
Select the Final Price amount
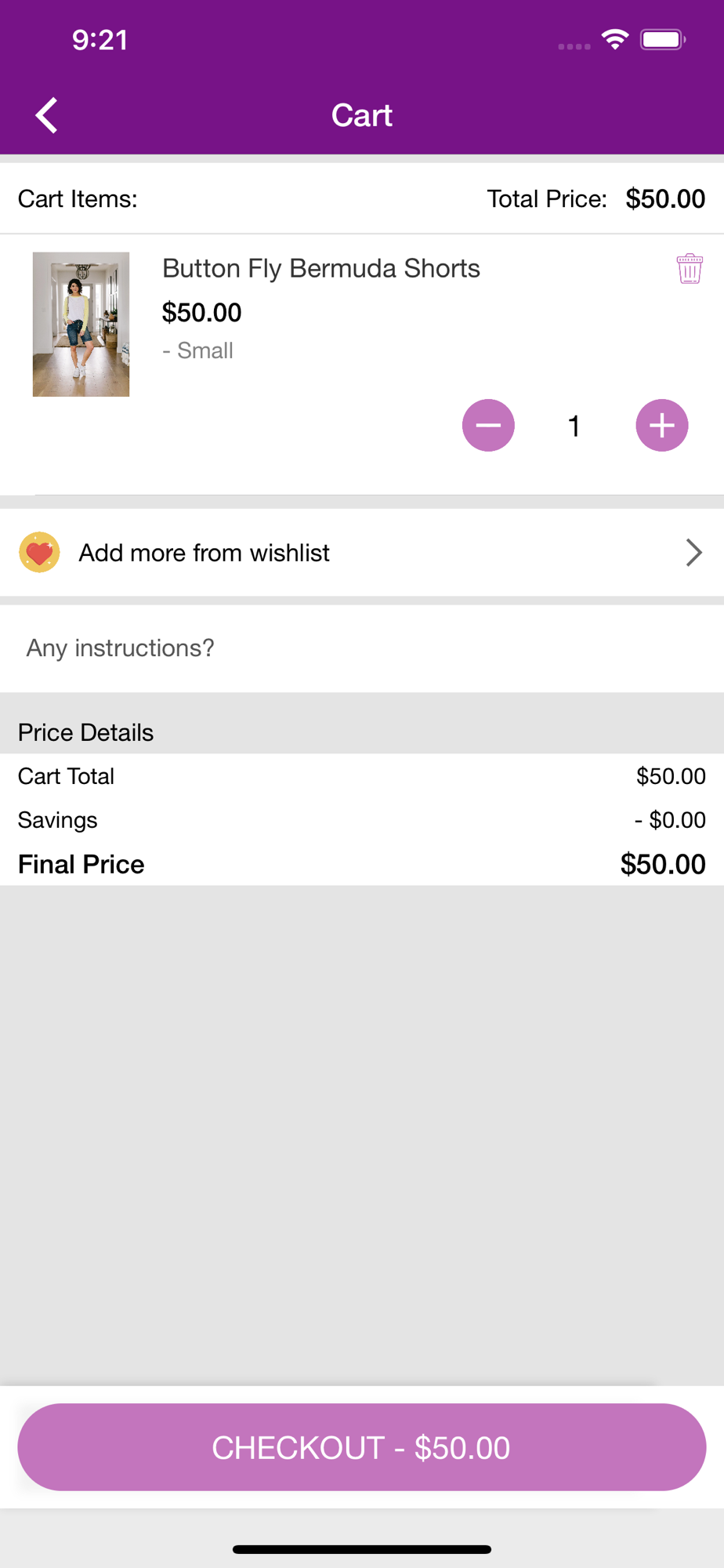[x=663, y=865]
